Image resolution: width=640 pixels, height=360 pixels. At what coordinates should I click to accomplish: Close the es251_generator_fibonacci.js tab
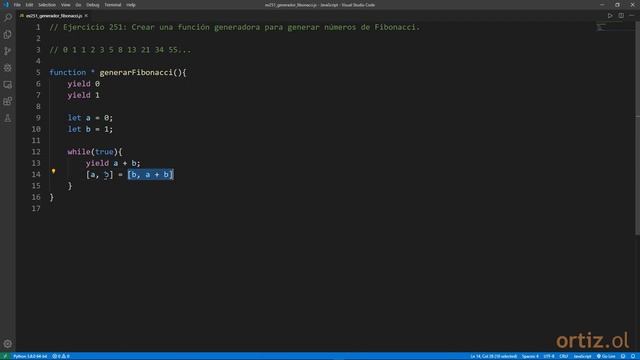[x=86, y=16]
